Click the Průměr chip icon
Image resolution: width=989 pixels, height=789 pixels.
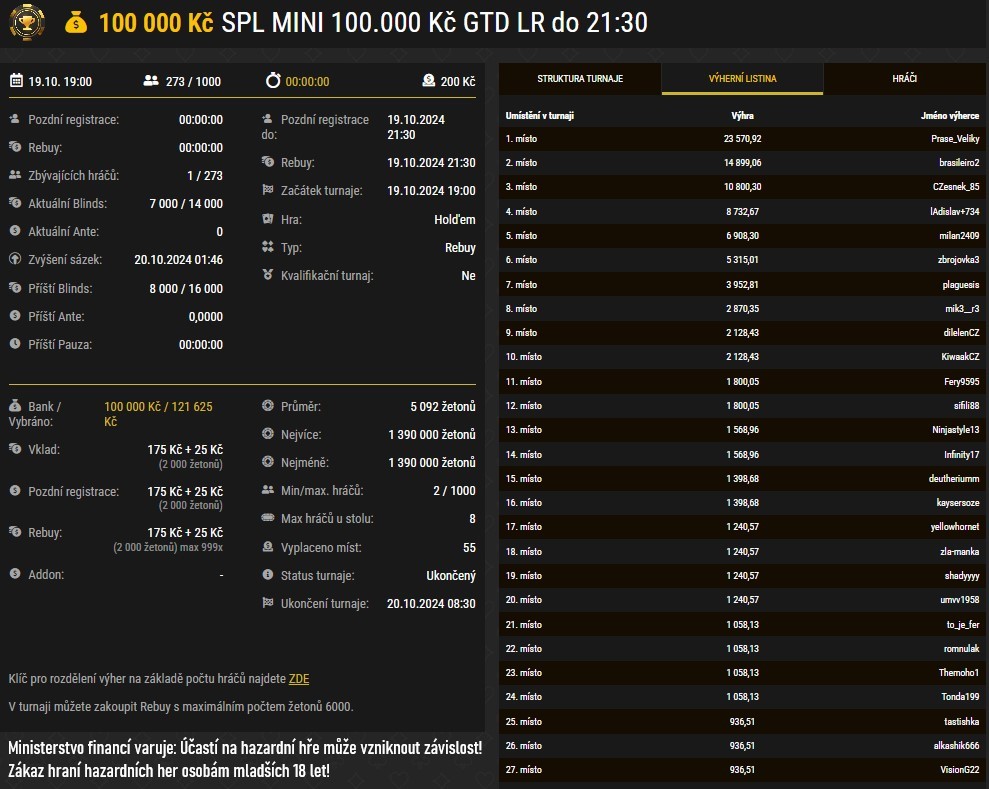pyautogui.click(x=268, y=406)
